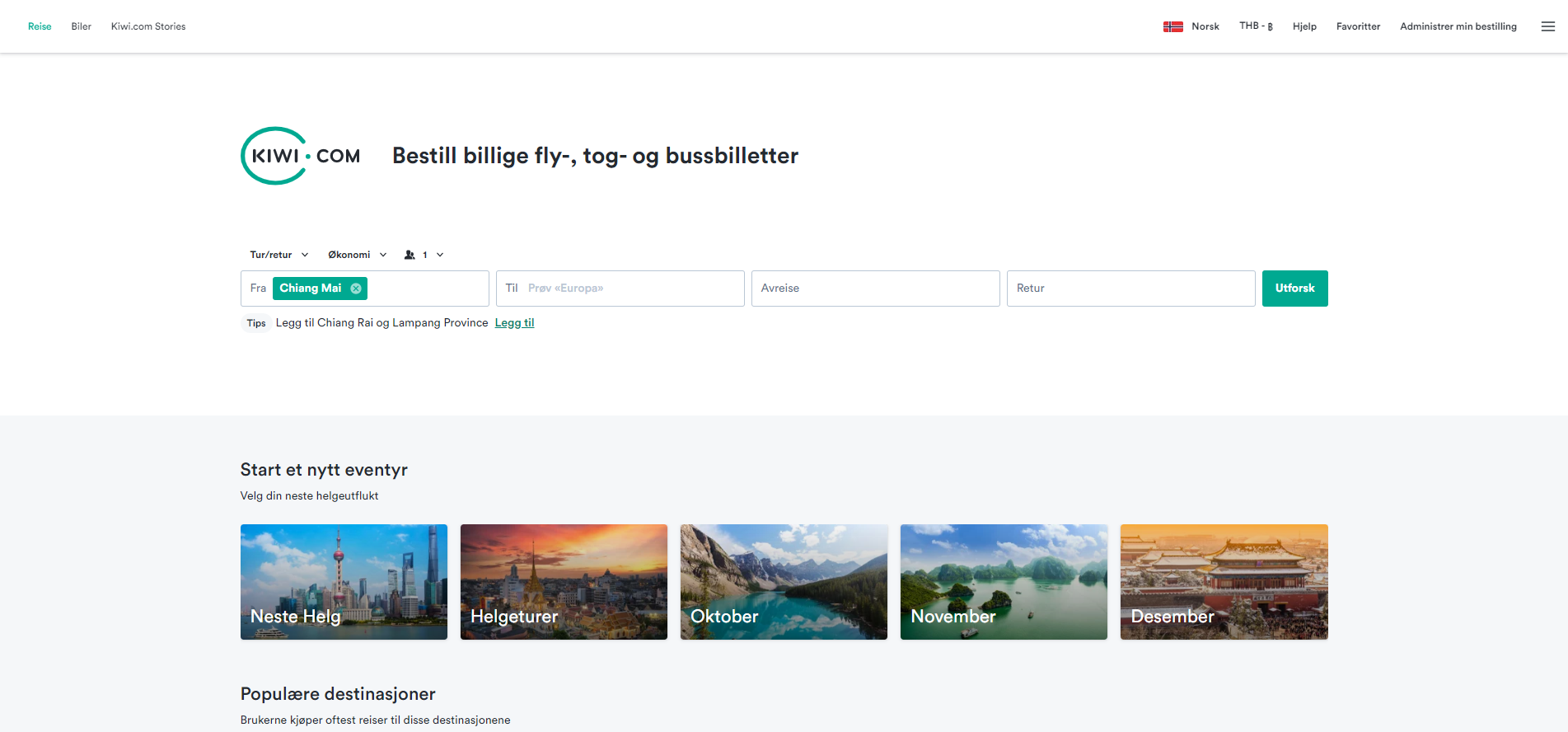
Task: Open the Neste Helg thumbnail card
Action: [x=344, y=582]
